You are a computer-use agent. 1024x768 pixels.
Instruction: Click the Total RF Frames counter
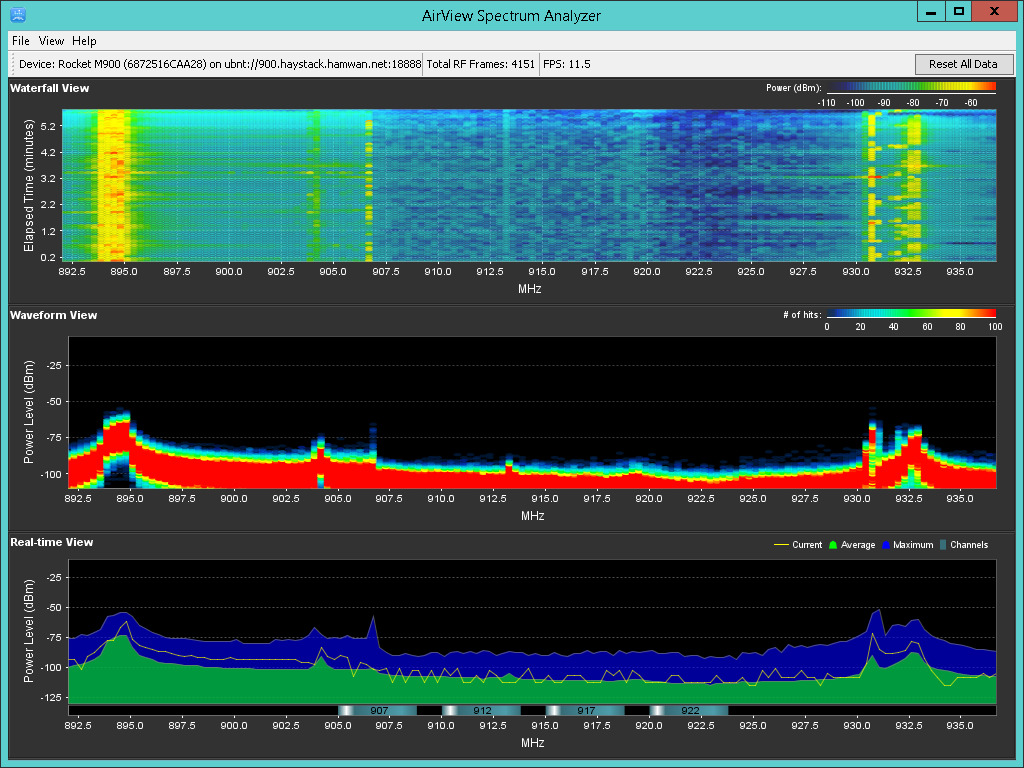click(x=480, y=64)
